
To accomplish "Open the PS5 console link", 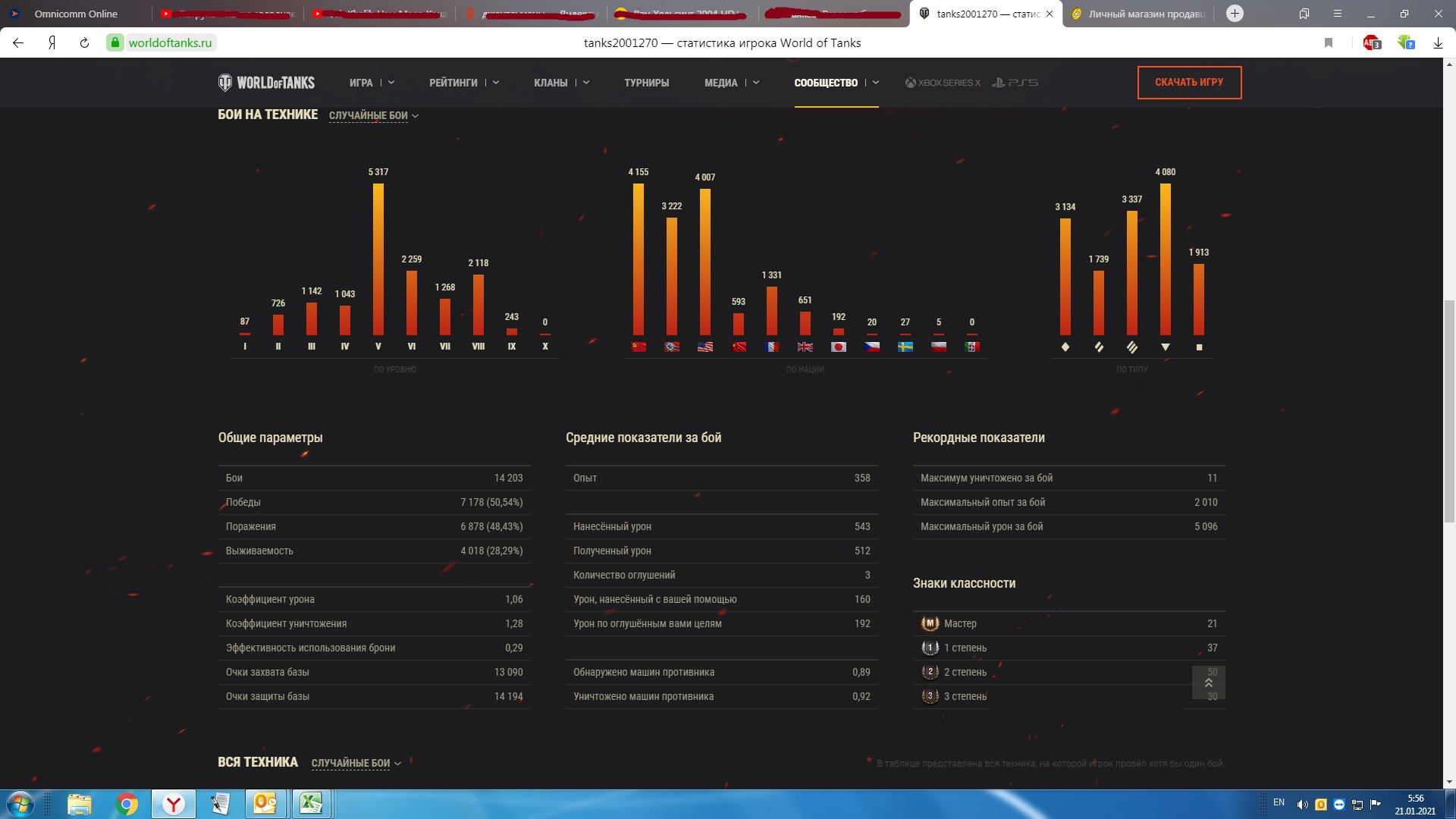I will [1015, 83].
